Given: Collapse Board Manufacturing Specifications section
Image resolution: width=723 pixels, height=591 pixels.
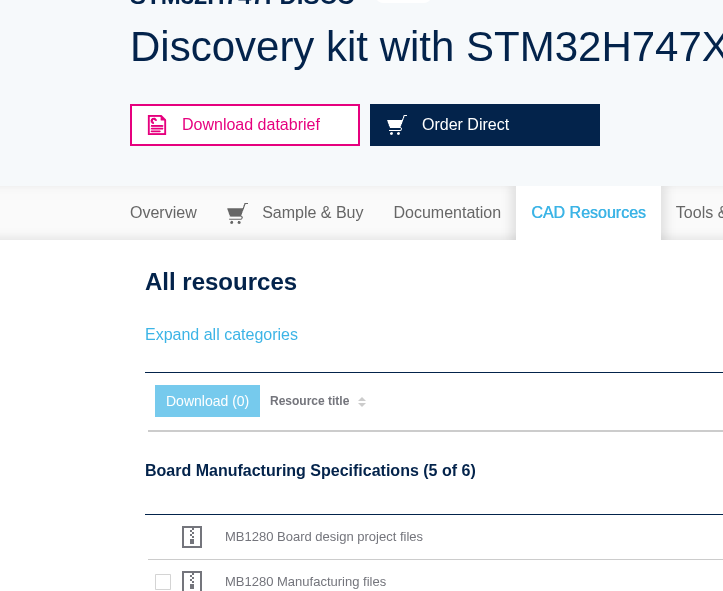Looking at the screenshot, I should point(310,470).
